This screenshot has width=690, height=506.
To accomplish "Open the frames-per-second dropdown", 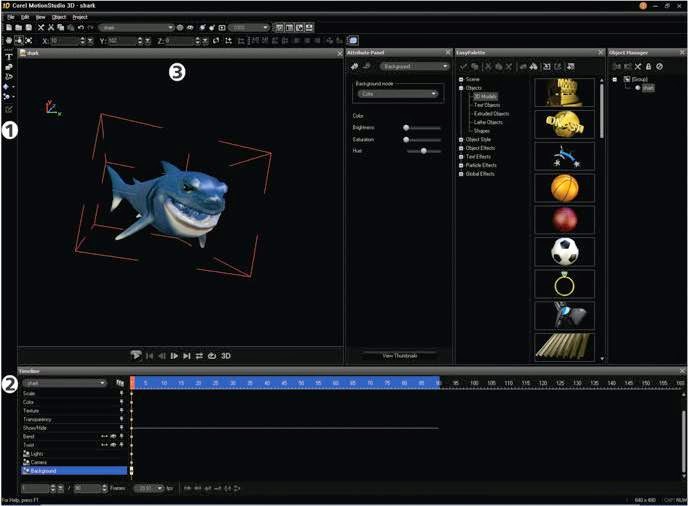I will (149, 488).
